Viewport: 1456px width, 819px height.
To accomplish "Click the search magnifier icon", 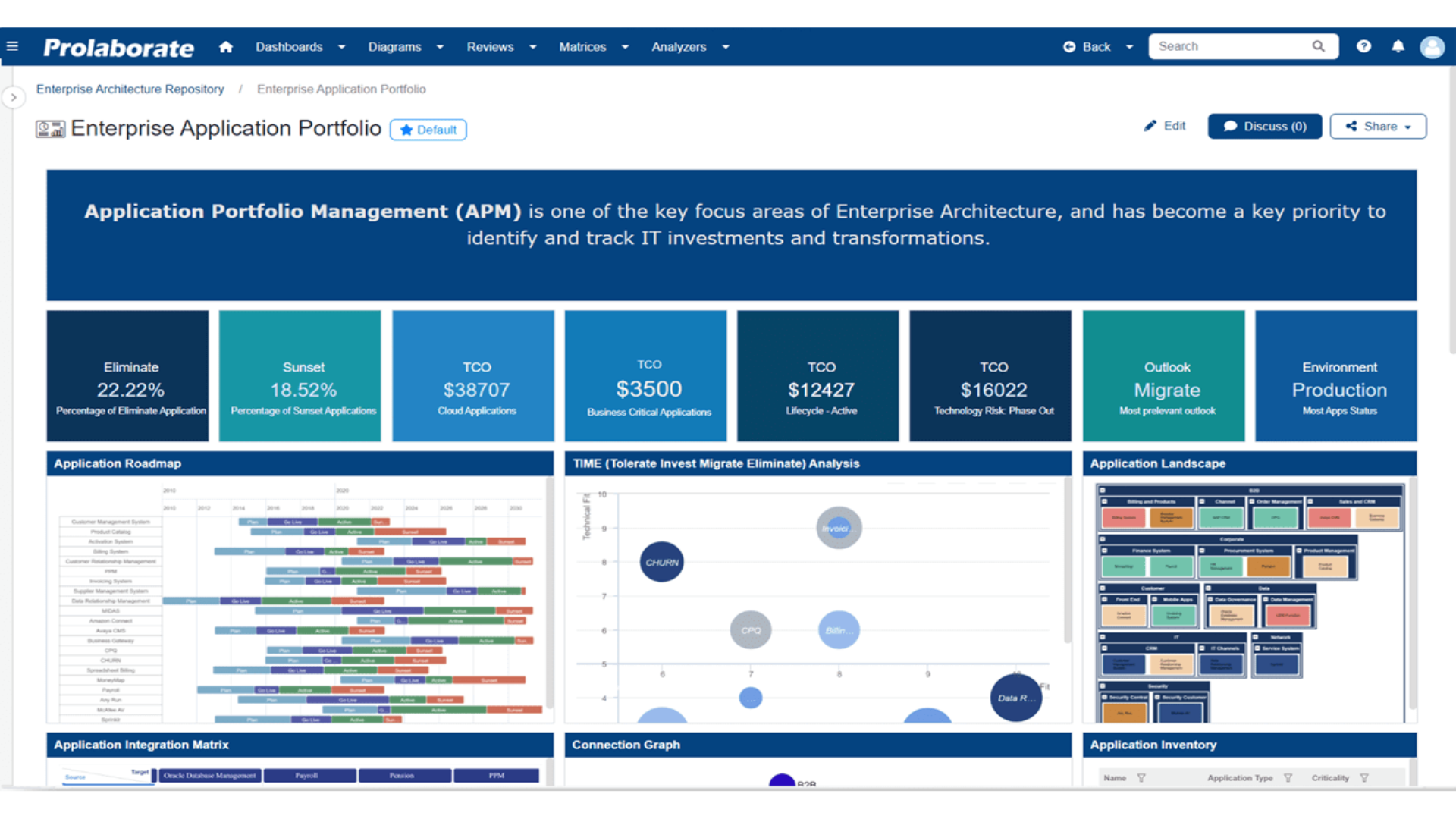I will pyautogui.click(x=1319, y=46).
